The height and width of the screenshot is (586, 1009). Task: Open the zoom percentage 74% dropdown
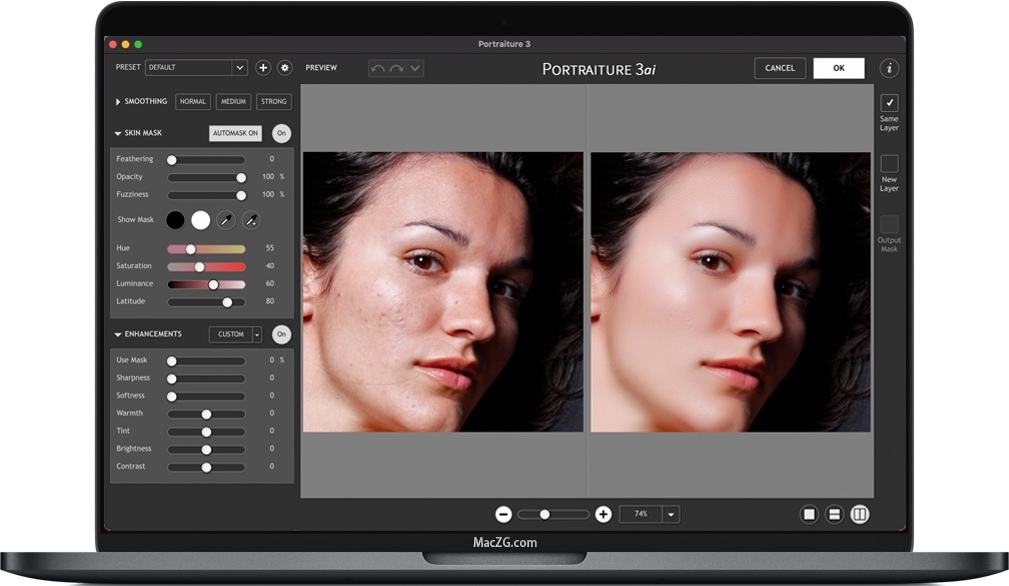coord(671,514)
